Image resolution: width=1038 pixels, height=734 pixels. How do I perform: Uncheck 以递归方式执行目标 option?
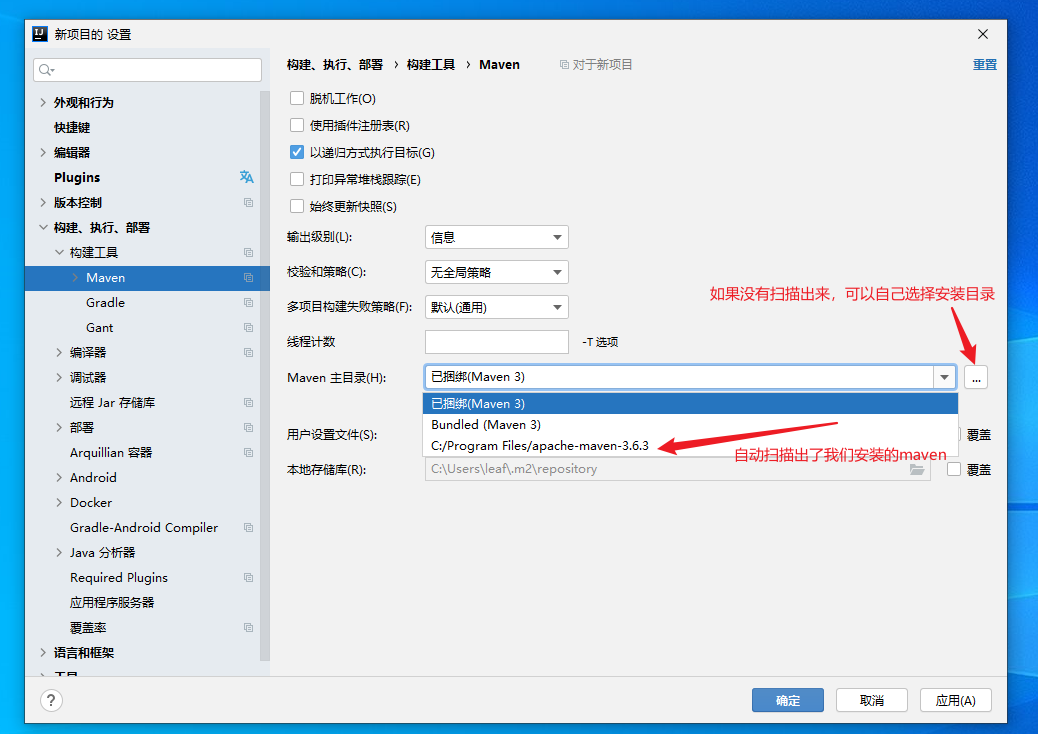[x=296, y=152]
